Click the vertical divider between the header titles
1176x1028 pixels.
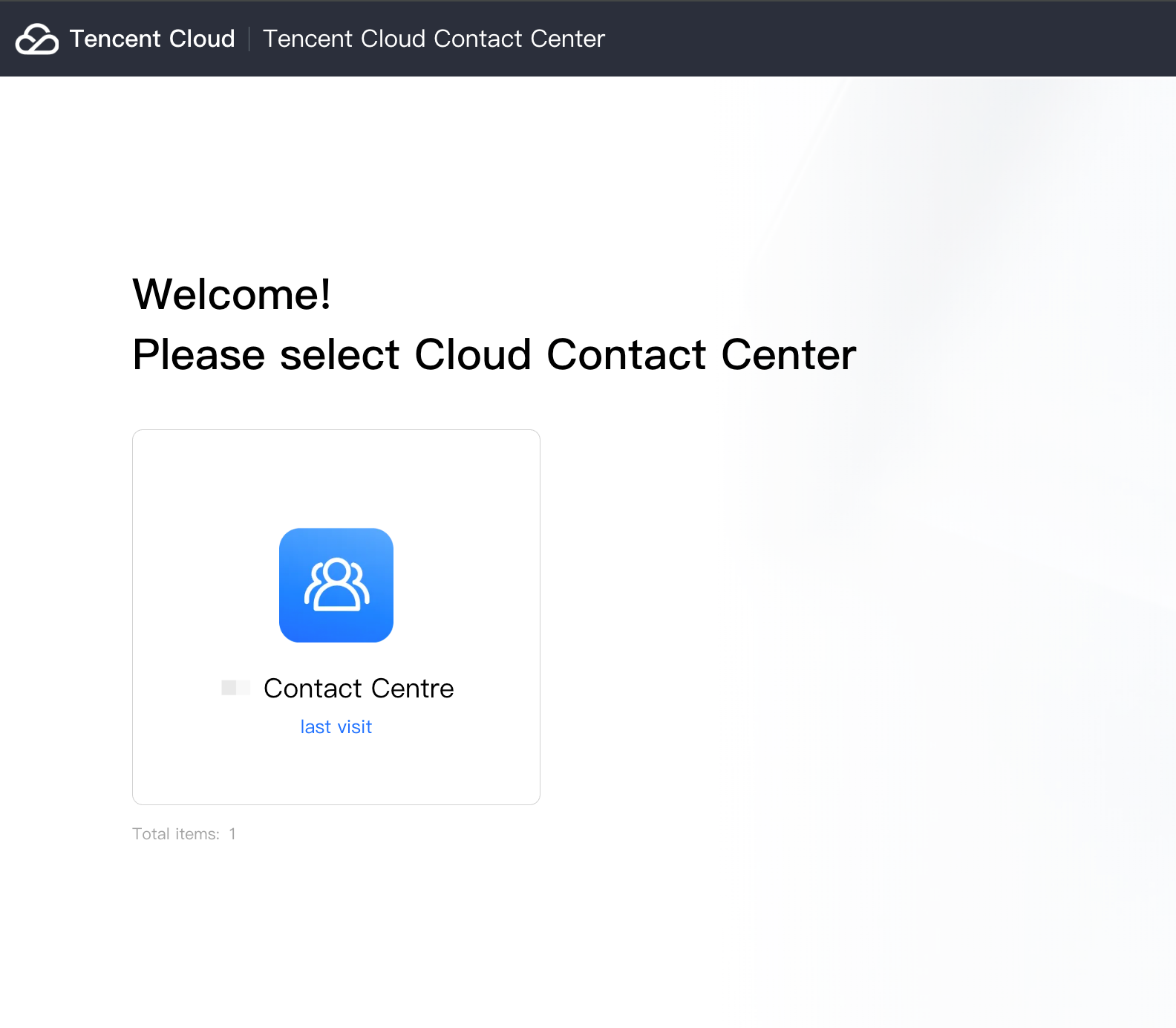[x=249, y=39]
